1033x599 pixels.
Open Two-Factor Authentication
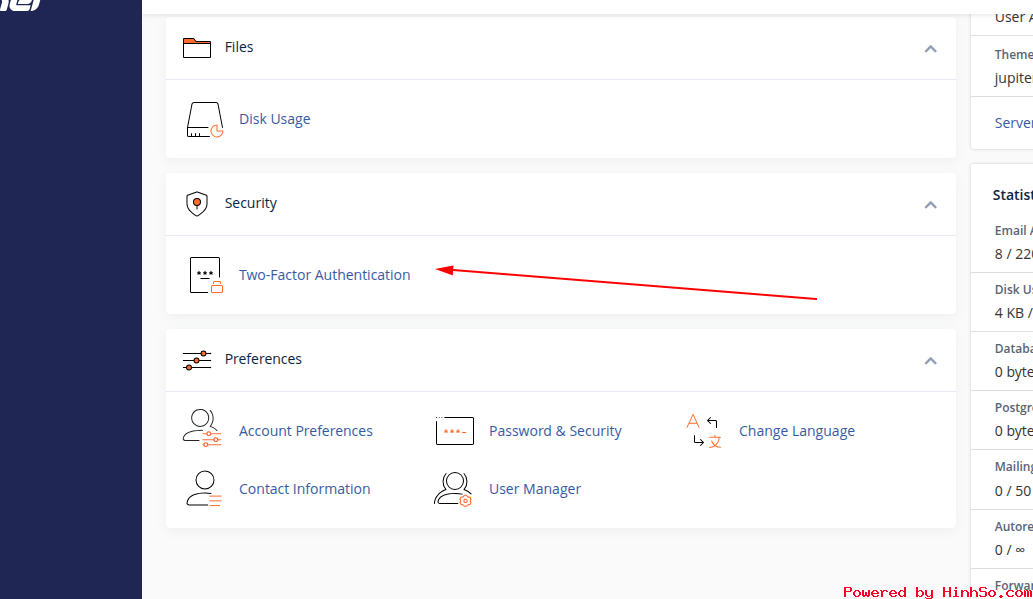pyautogui.click(x=324, y=274)
